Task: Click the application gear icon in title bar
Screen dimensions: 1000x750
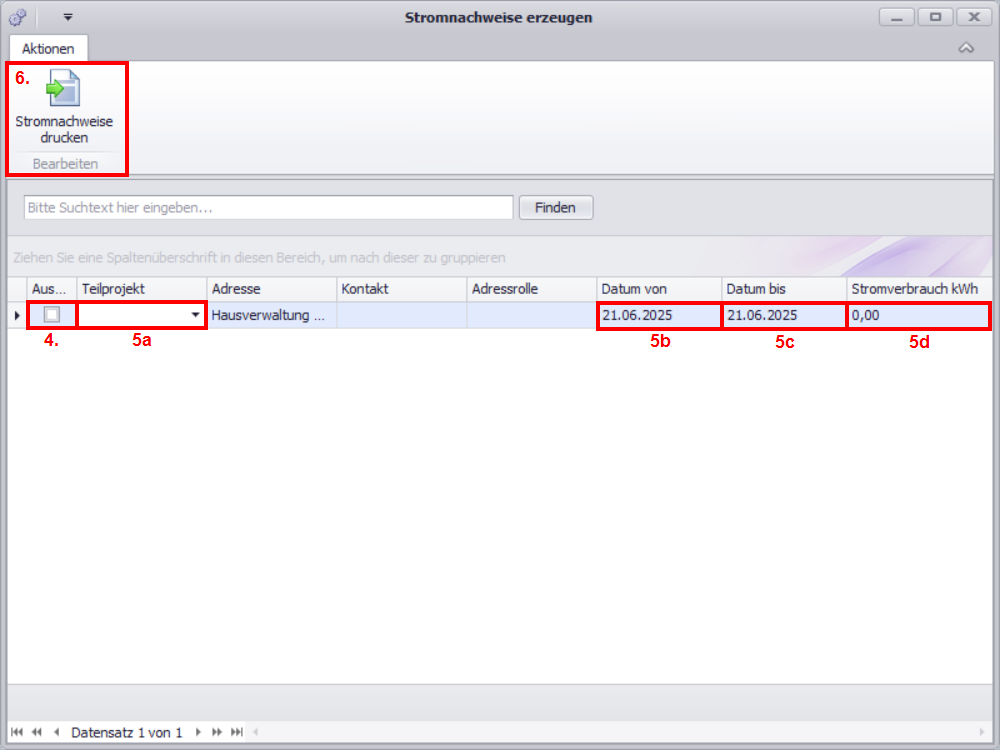Action: (17, 17)
